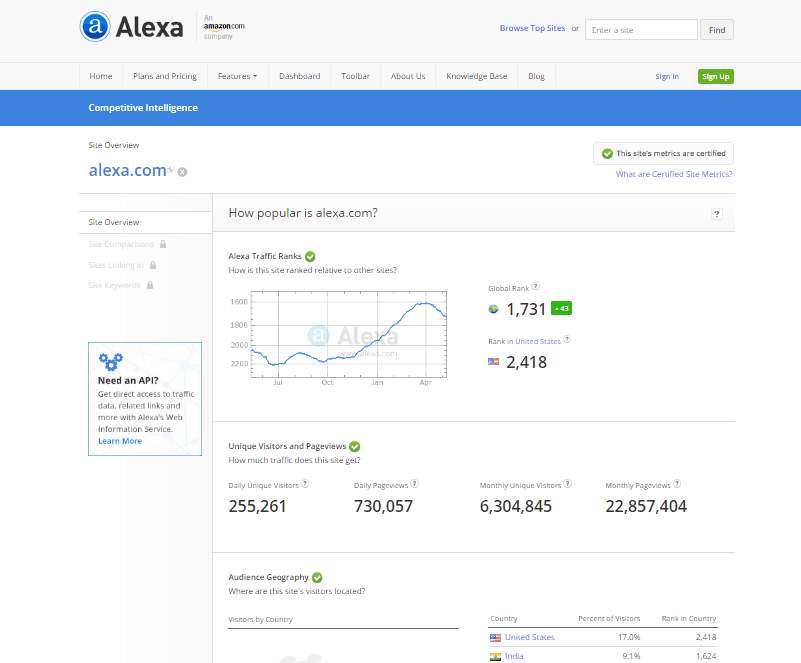Click the help icon beside Daily Unique Visitors
The height and width of the screenshot is (663, 801).
(305, 483)
